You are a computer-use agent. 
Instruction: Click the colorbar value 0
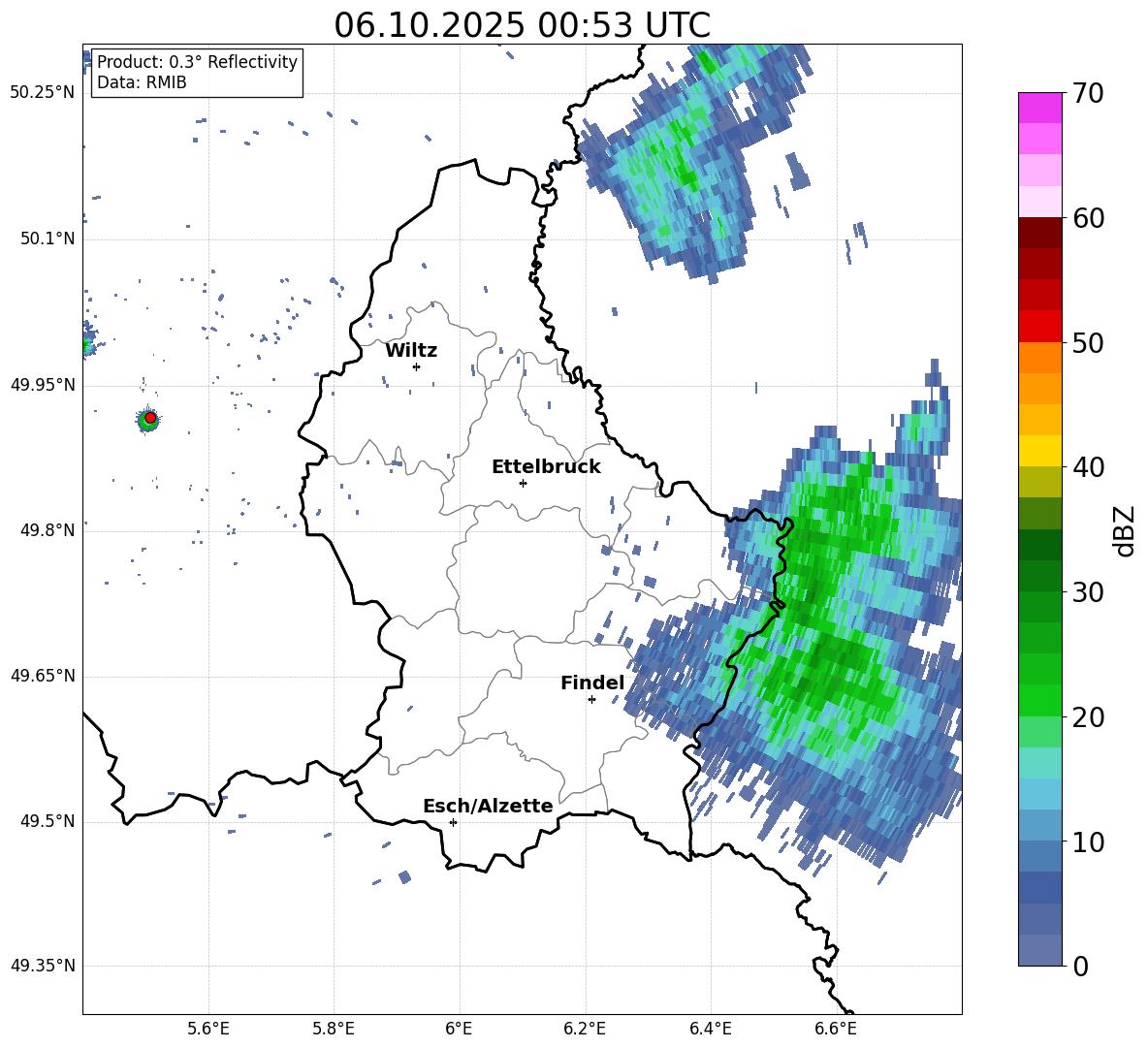tap(1080, 966)
